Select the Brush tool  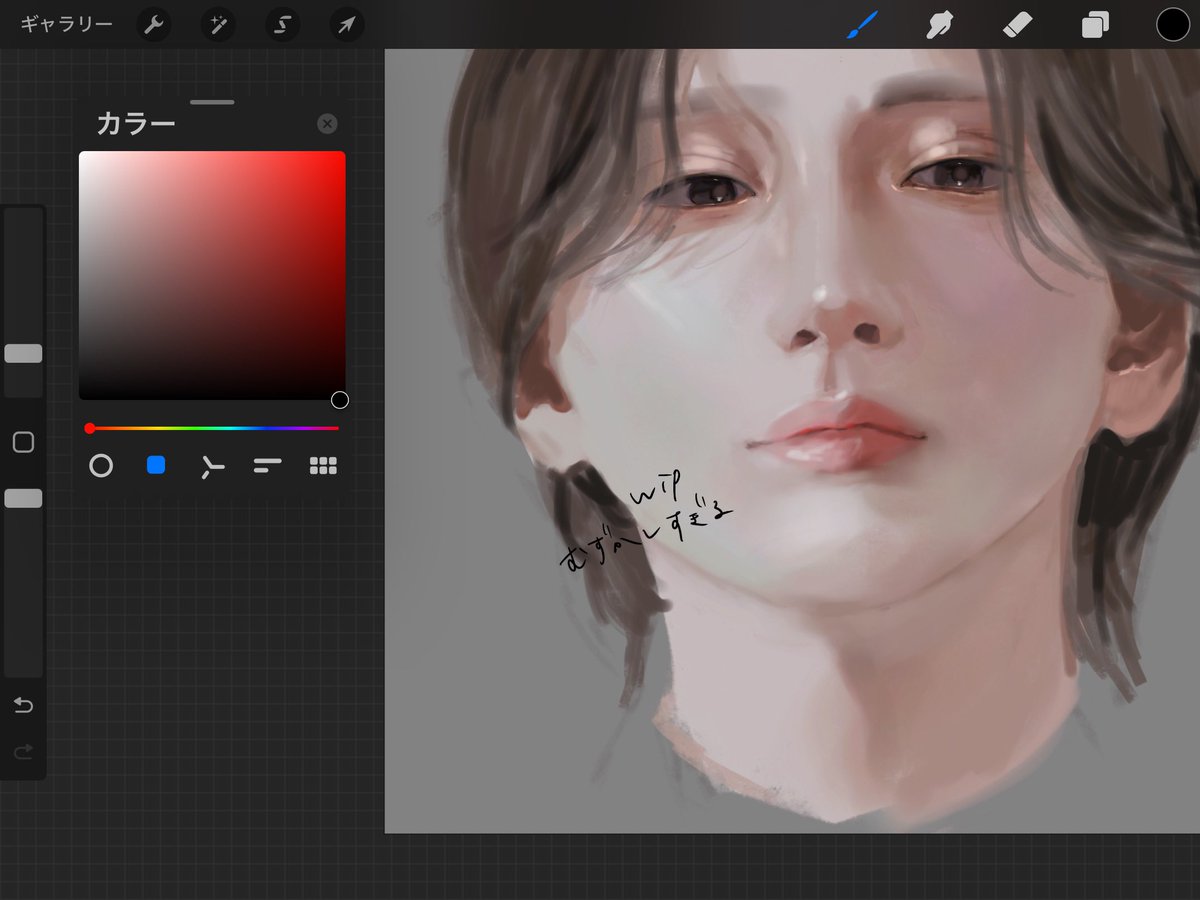(861, 25)
